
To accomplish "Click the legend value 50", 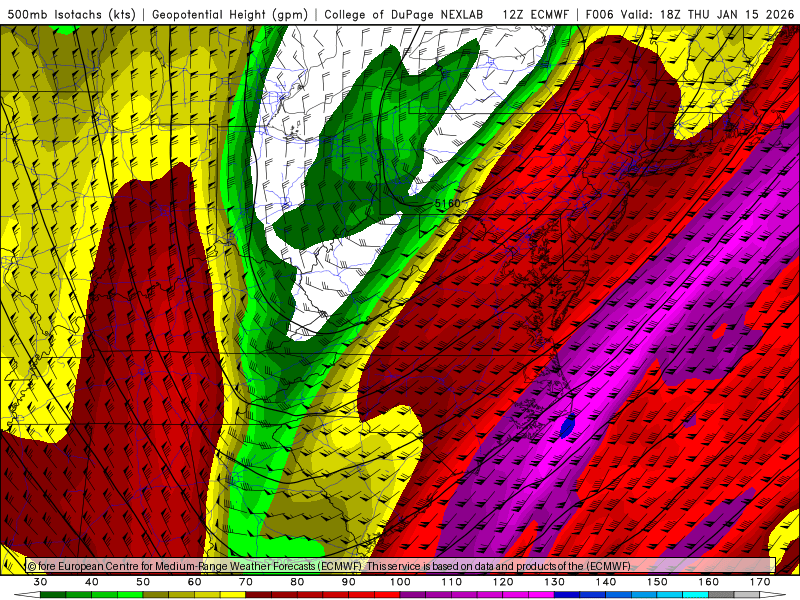I will tap(143, 582).
